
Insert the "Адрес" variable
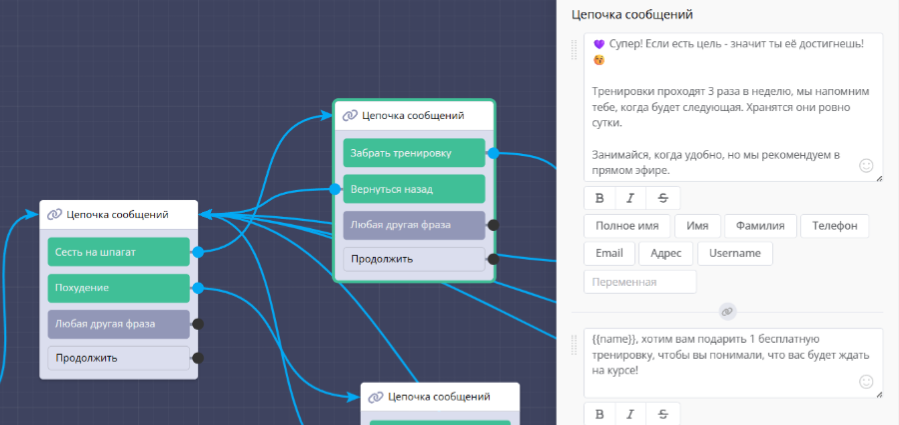coord(666,254)
